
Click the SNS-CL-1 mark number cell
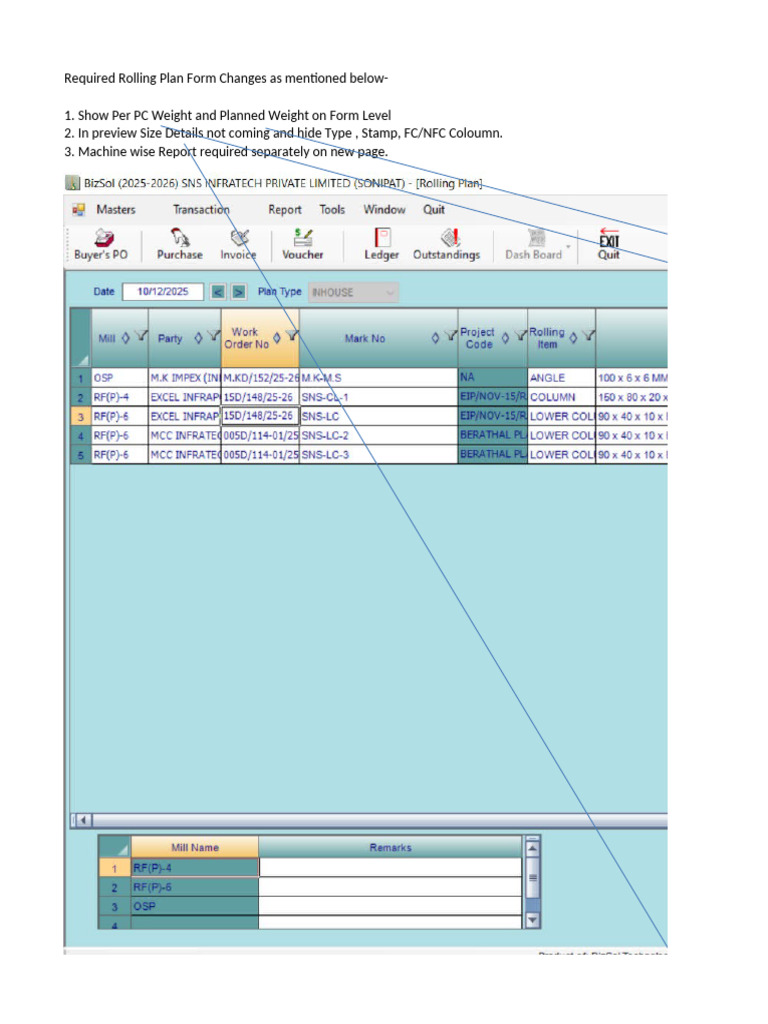point(379,397)
